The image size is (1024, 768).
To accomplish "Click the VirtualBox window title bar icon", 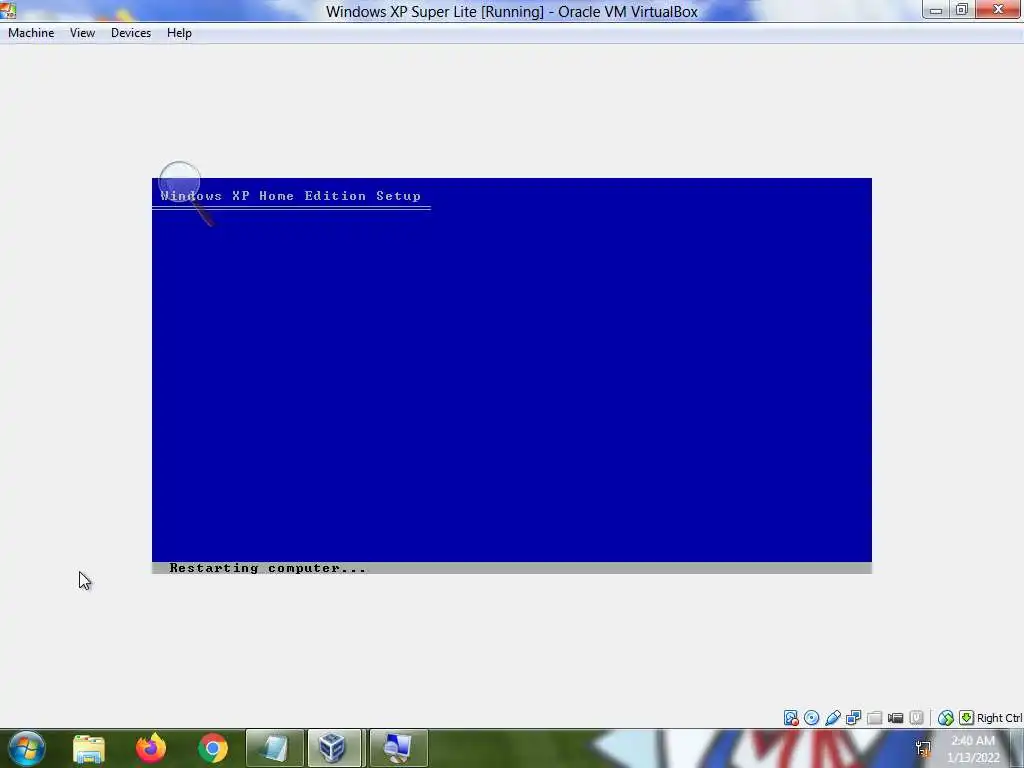I will (x=8, y=9).
